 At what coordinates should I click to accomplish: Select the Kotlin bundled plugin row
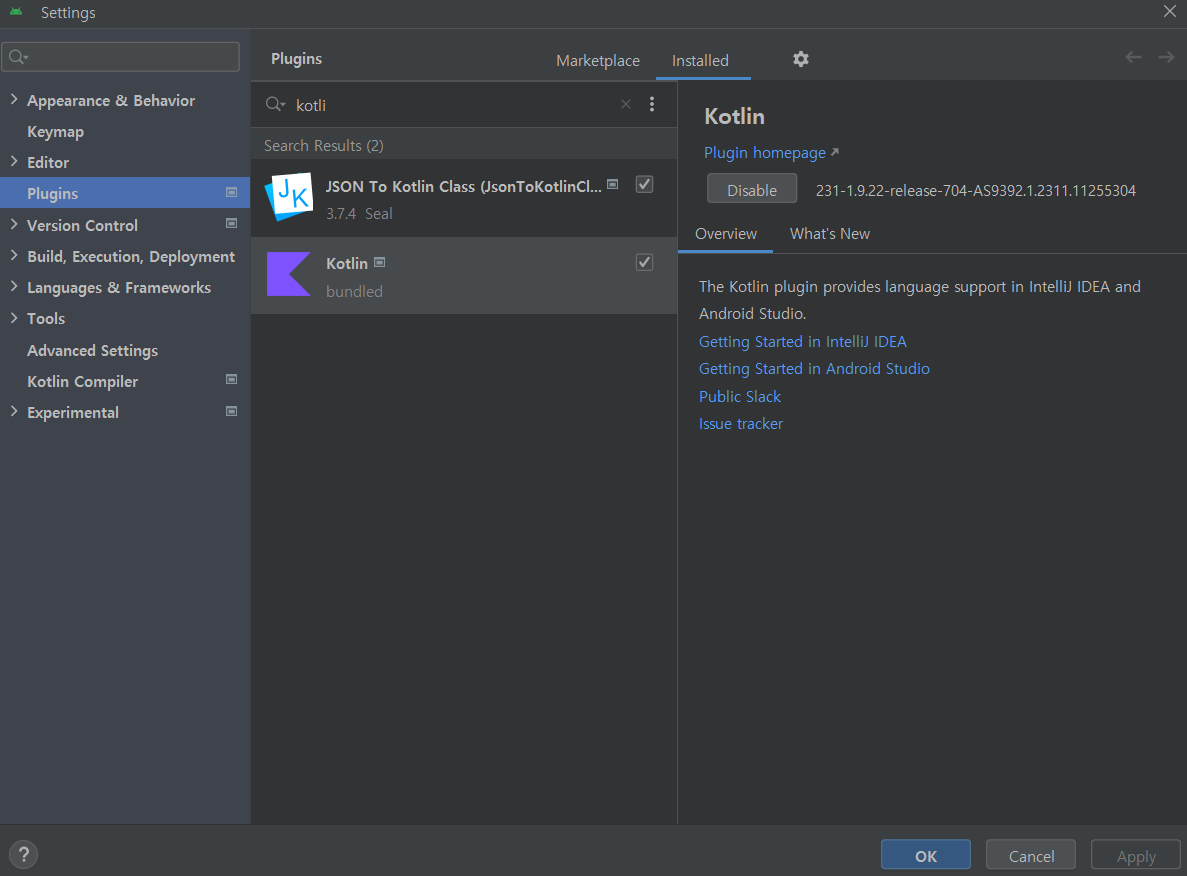coord(464,276)
